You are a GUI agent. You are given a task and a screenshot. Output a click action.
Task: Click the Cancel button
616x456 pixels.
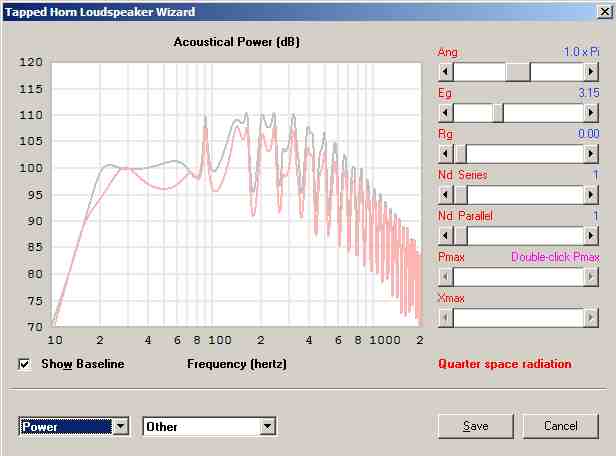[x=561, y=426]
